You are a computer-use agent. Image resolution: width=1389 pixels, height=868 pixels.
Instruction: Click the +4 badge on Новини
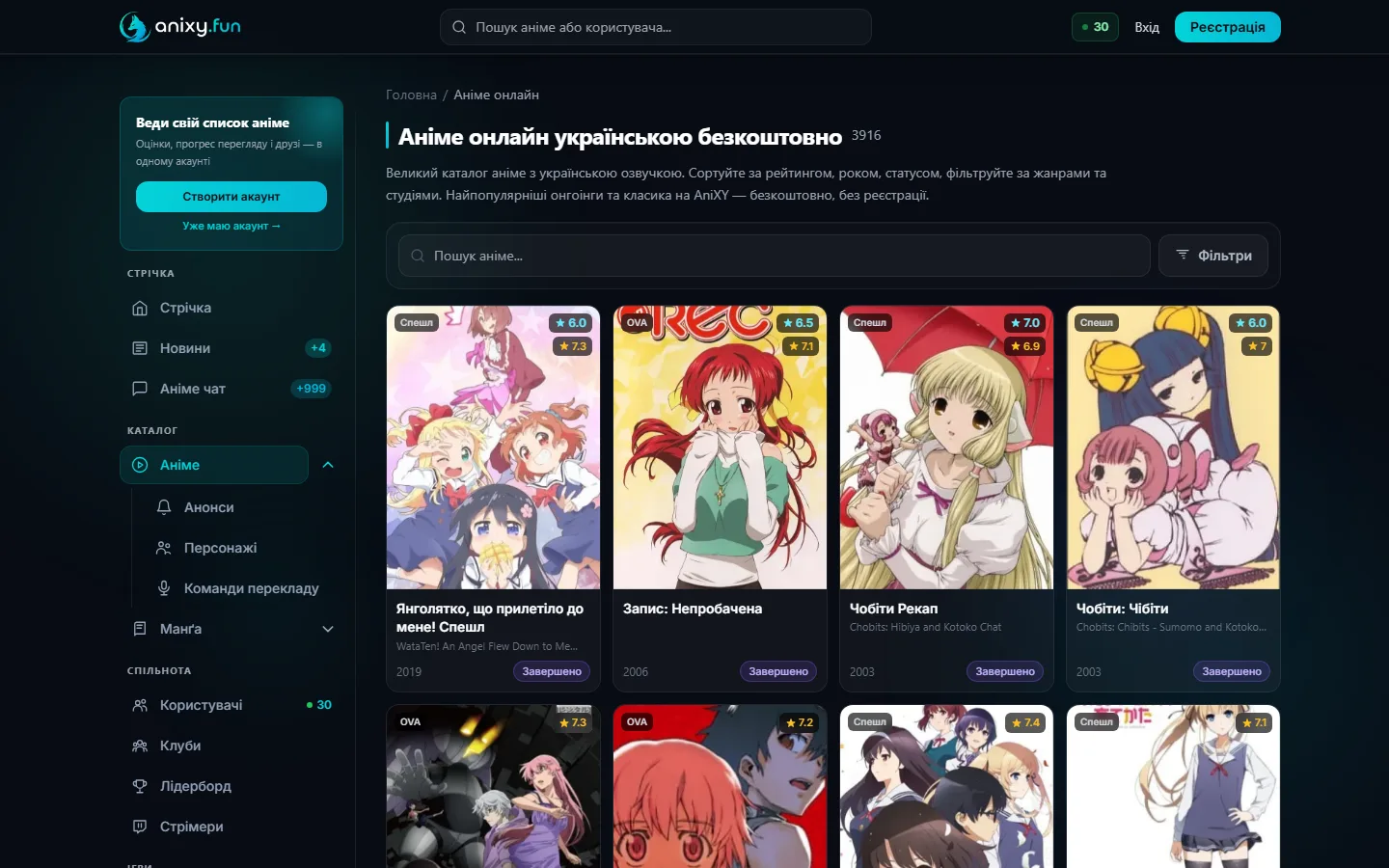(x=318, y=348)
